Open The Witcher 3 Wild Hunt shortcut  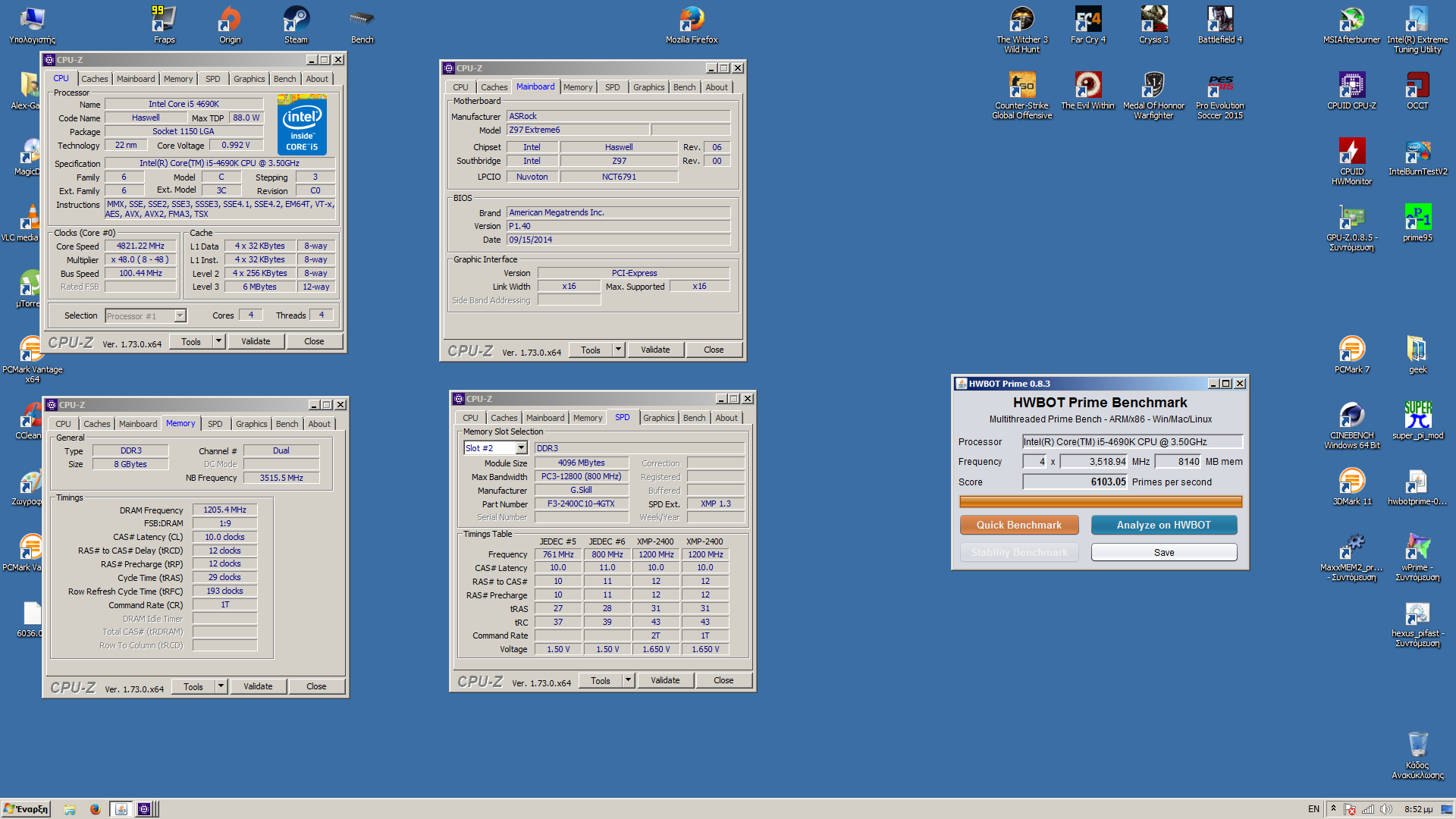[1022, 29]
